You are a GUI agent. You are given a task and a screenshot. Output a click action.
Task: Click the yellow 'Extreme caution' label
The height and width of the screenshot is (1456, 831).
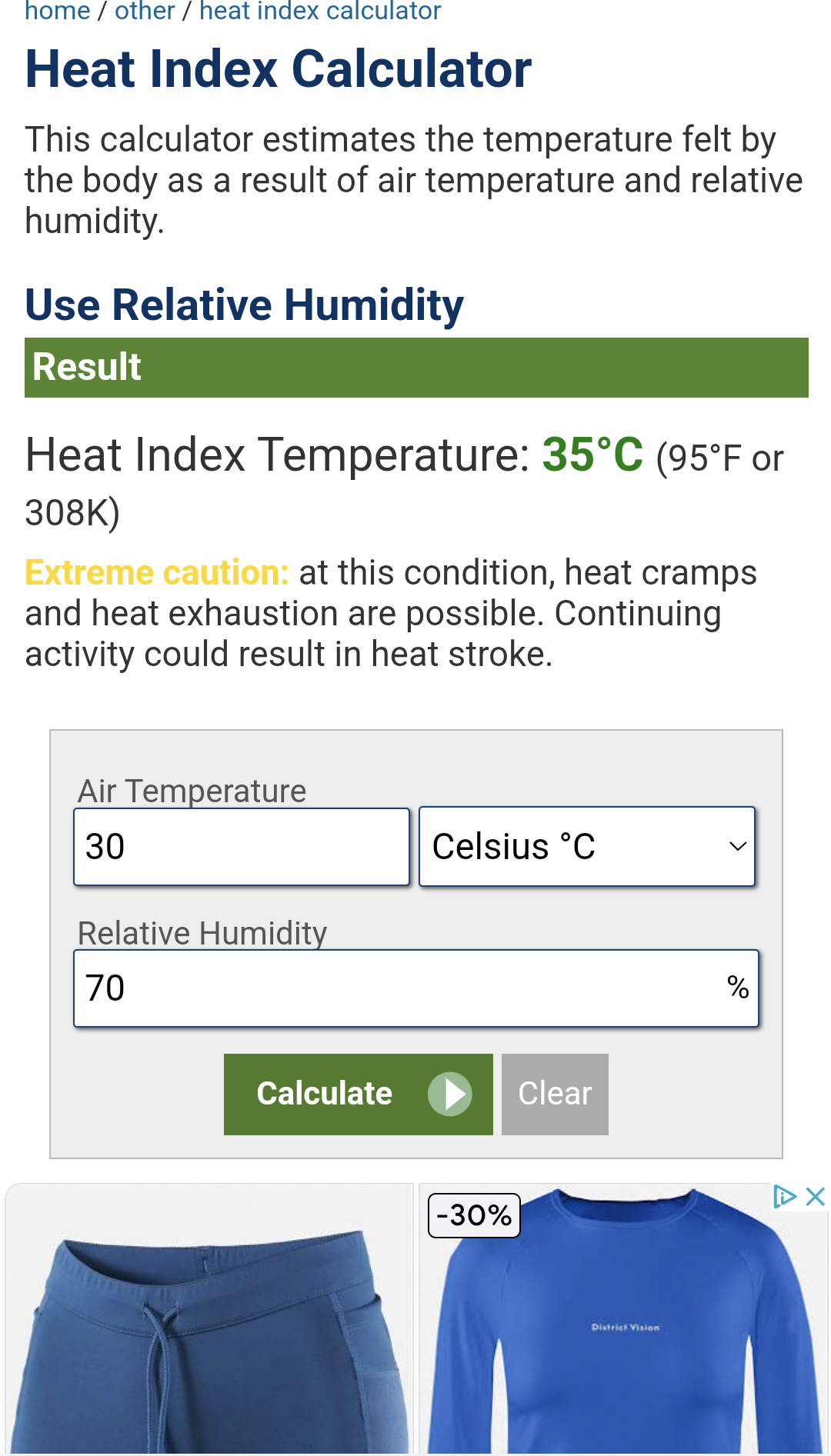(x=157, y=573)
